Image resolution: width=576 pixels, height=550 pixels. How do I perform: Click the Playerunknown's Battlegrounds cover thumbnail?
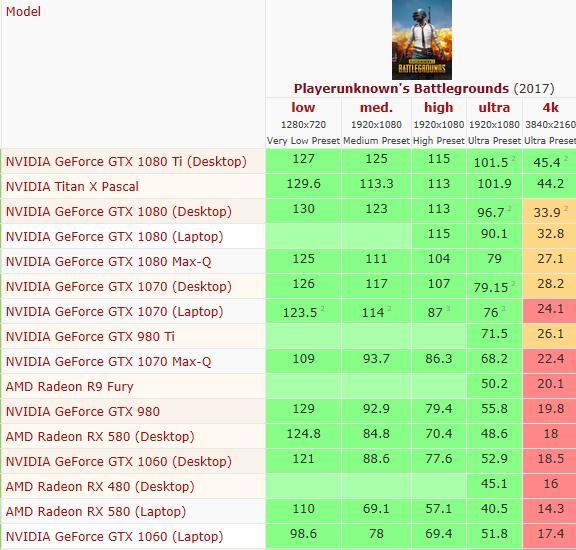tap(422, 40)
